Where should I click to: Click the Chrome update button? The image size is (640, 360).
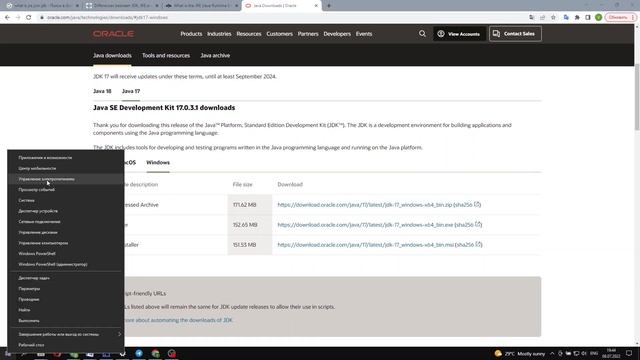(620, 18)
